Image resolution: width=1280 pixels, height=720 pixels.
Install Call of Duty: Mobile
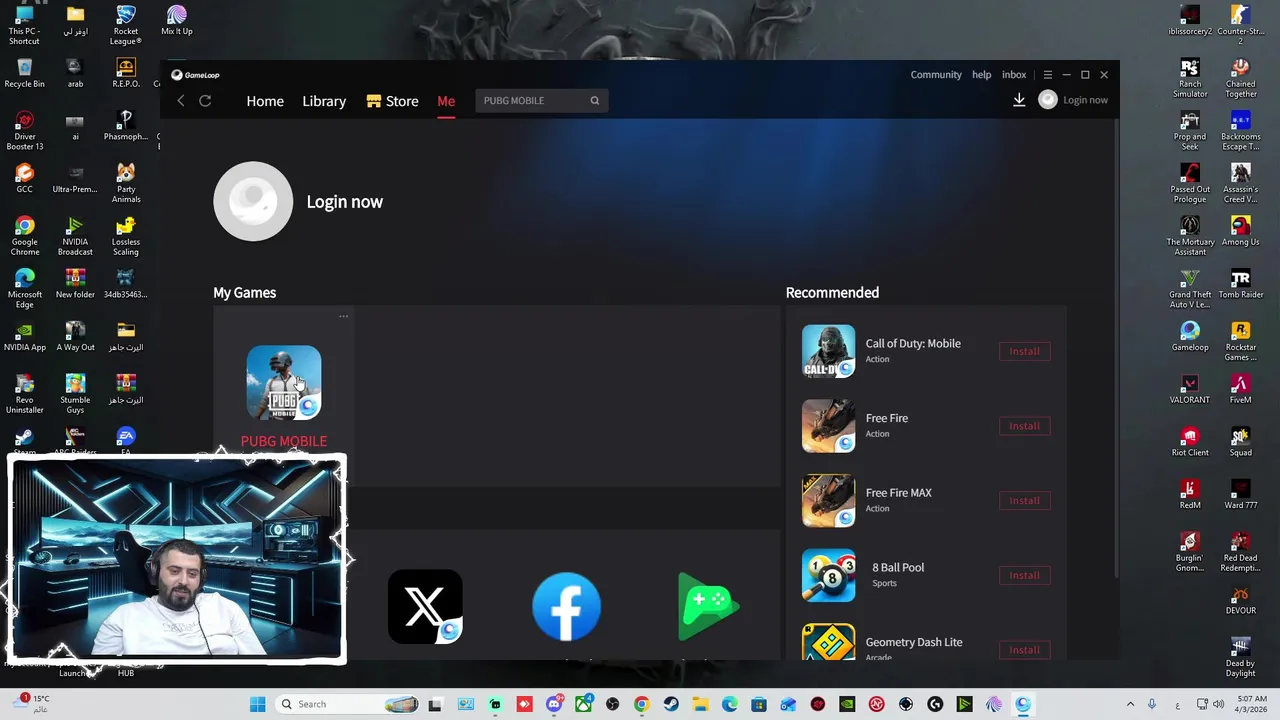click(1024, 351)
